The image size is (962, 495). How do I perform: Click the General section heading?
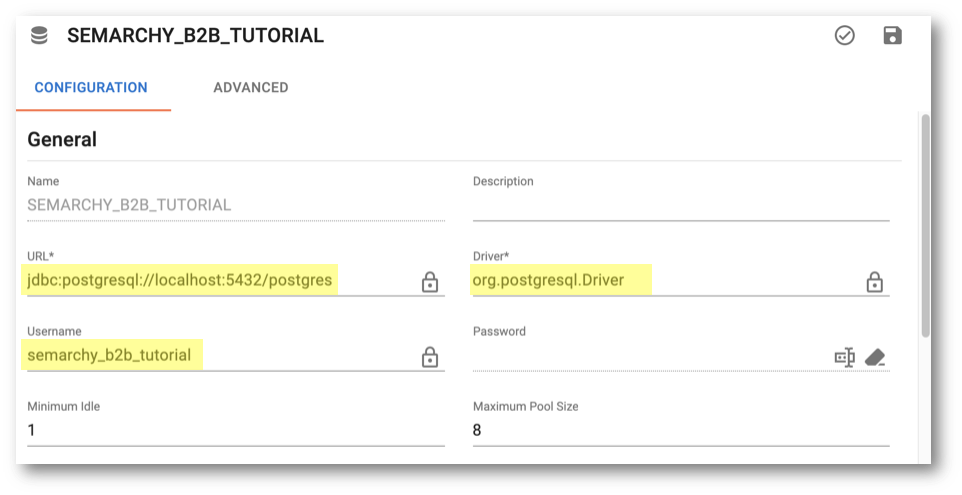[x=62, y=139]
